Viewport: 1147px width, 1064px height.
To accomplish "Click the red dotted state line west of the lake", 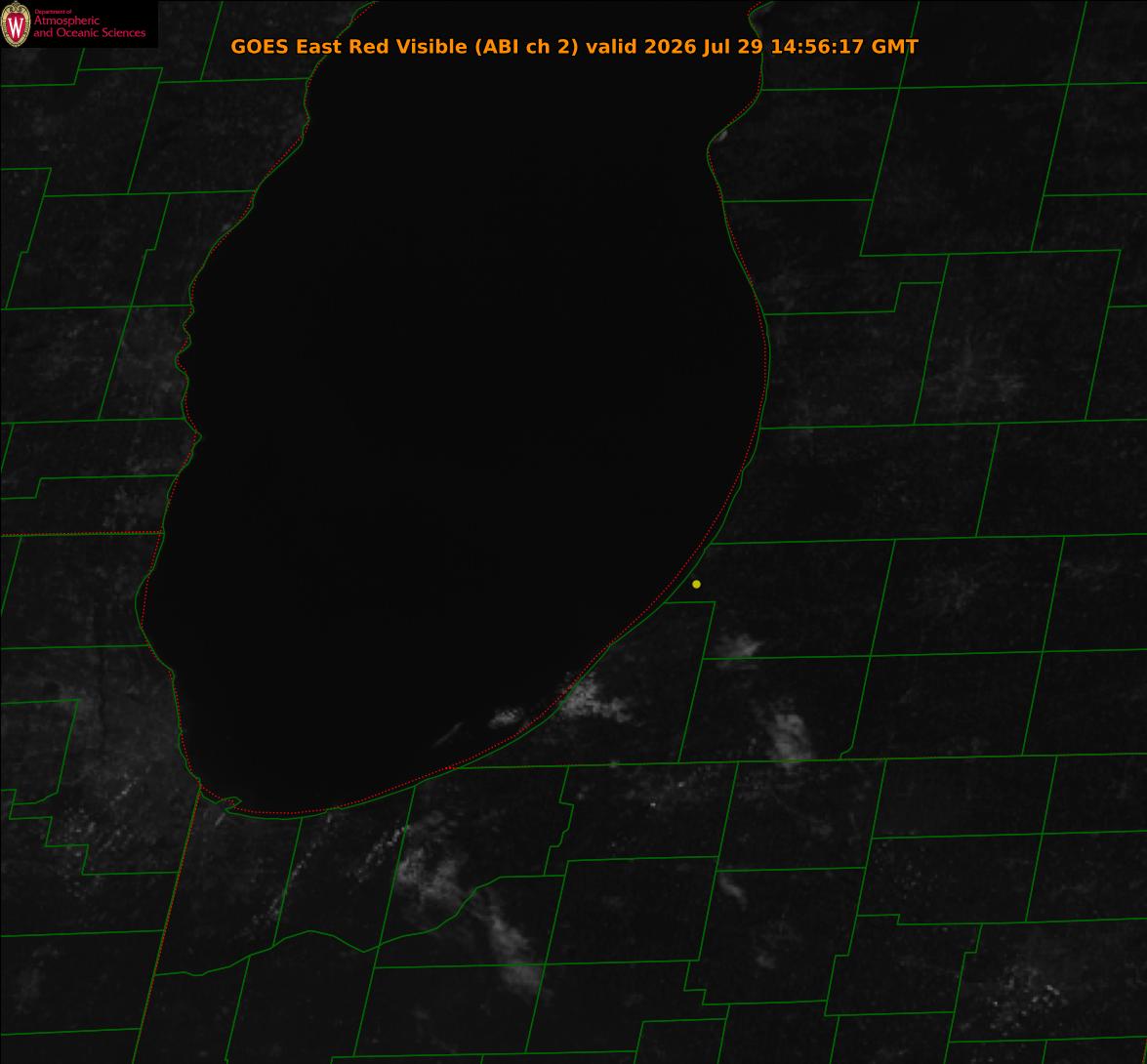I will 80,534.
